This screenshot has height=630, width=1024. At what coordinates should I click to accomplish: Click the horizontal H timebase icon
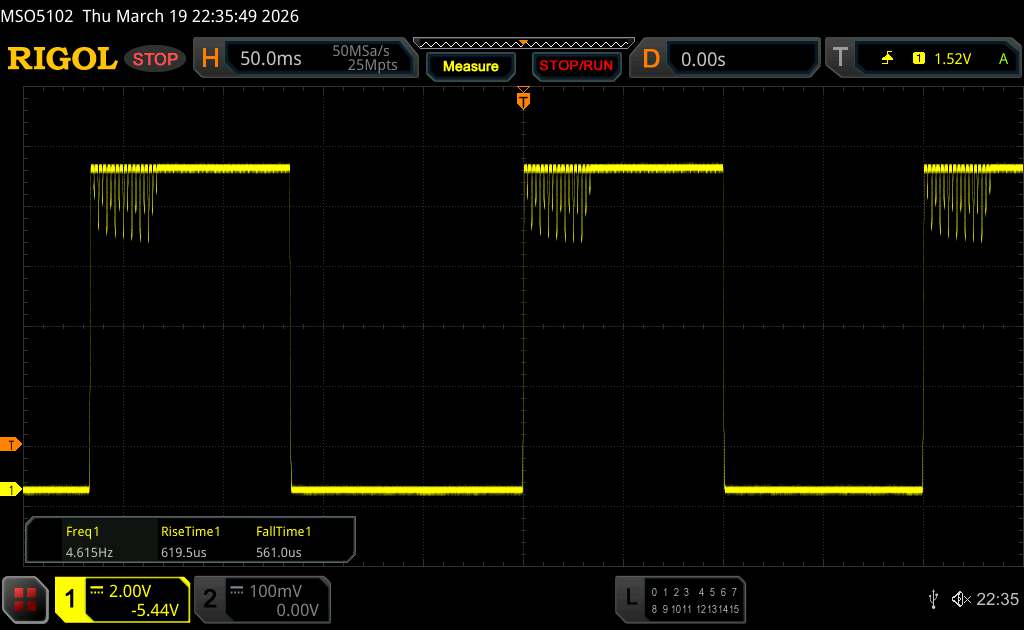[x=210, y=59]
